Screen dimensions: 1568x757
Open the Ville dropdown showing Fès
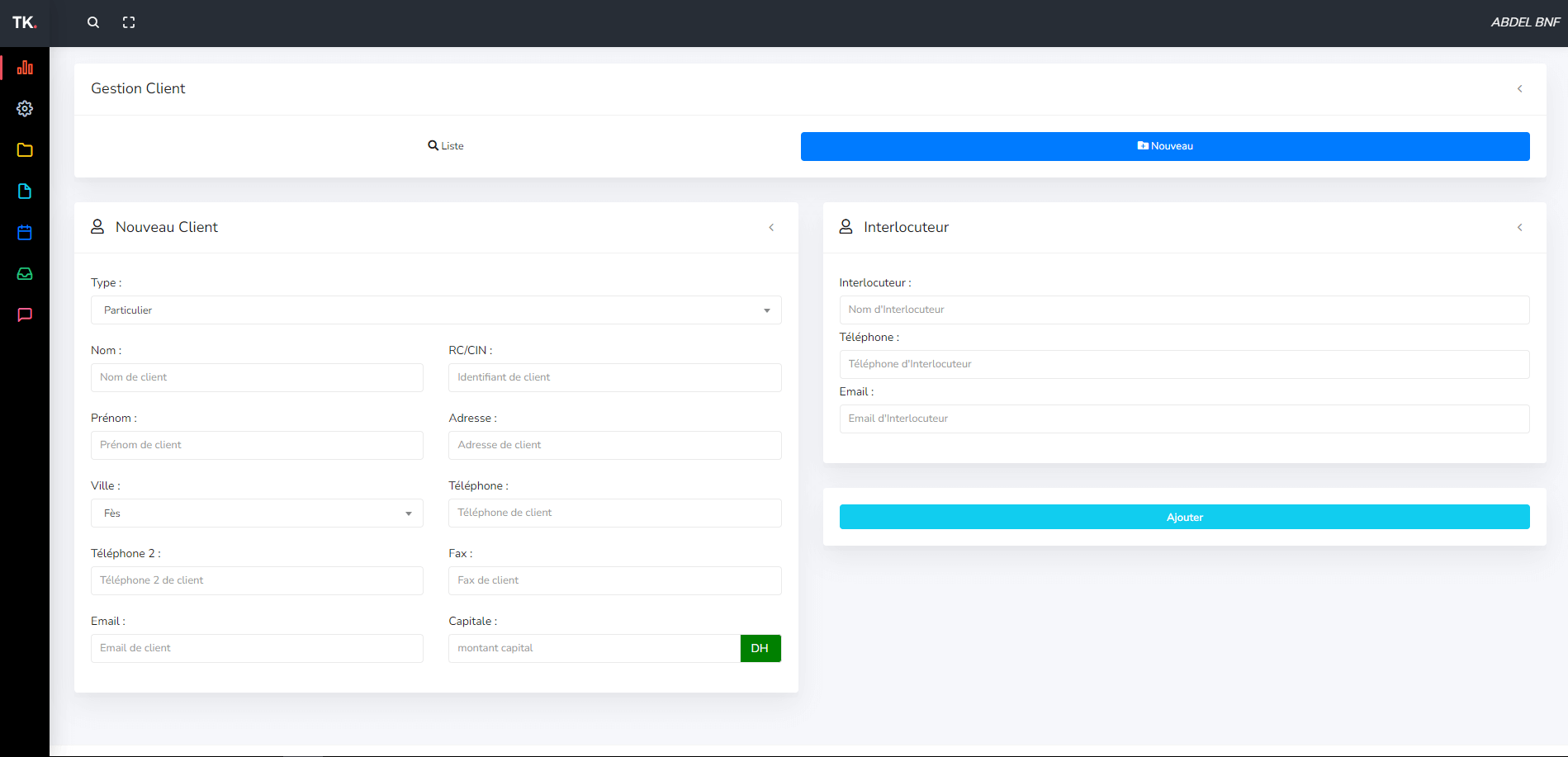(257, 513)
